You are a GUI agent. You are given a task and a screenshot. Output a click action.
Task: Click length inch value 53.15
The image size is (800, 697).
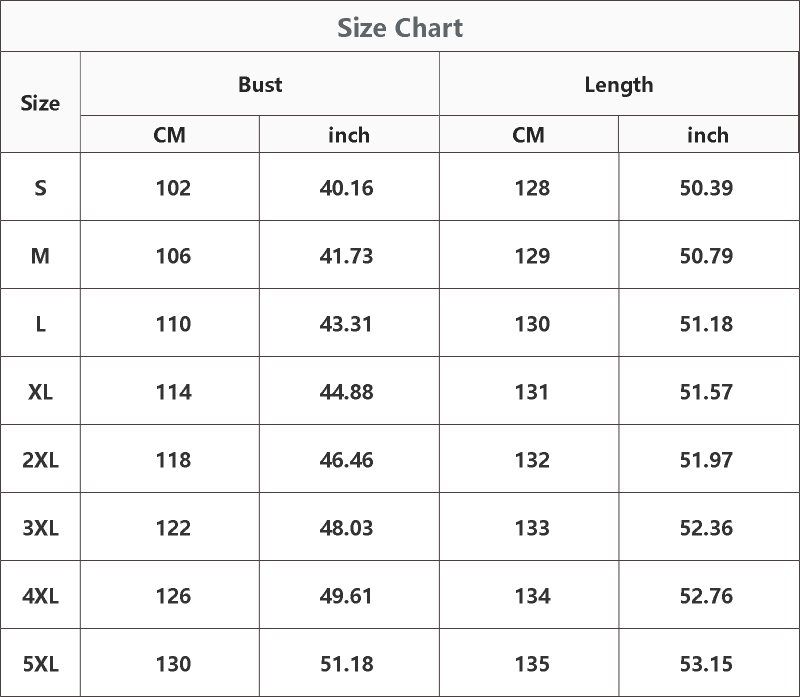point(706,664)
